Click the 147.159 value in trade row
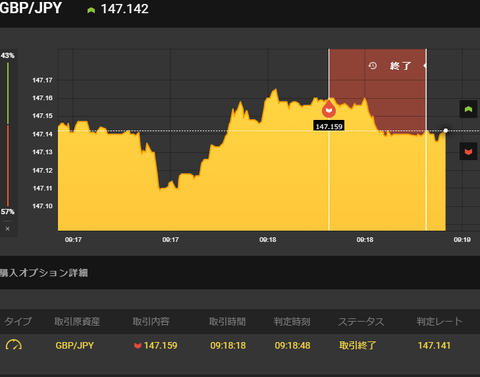This screenshot has height=377, width=480. (x=161, y=345)
